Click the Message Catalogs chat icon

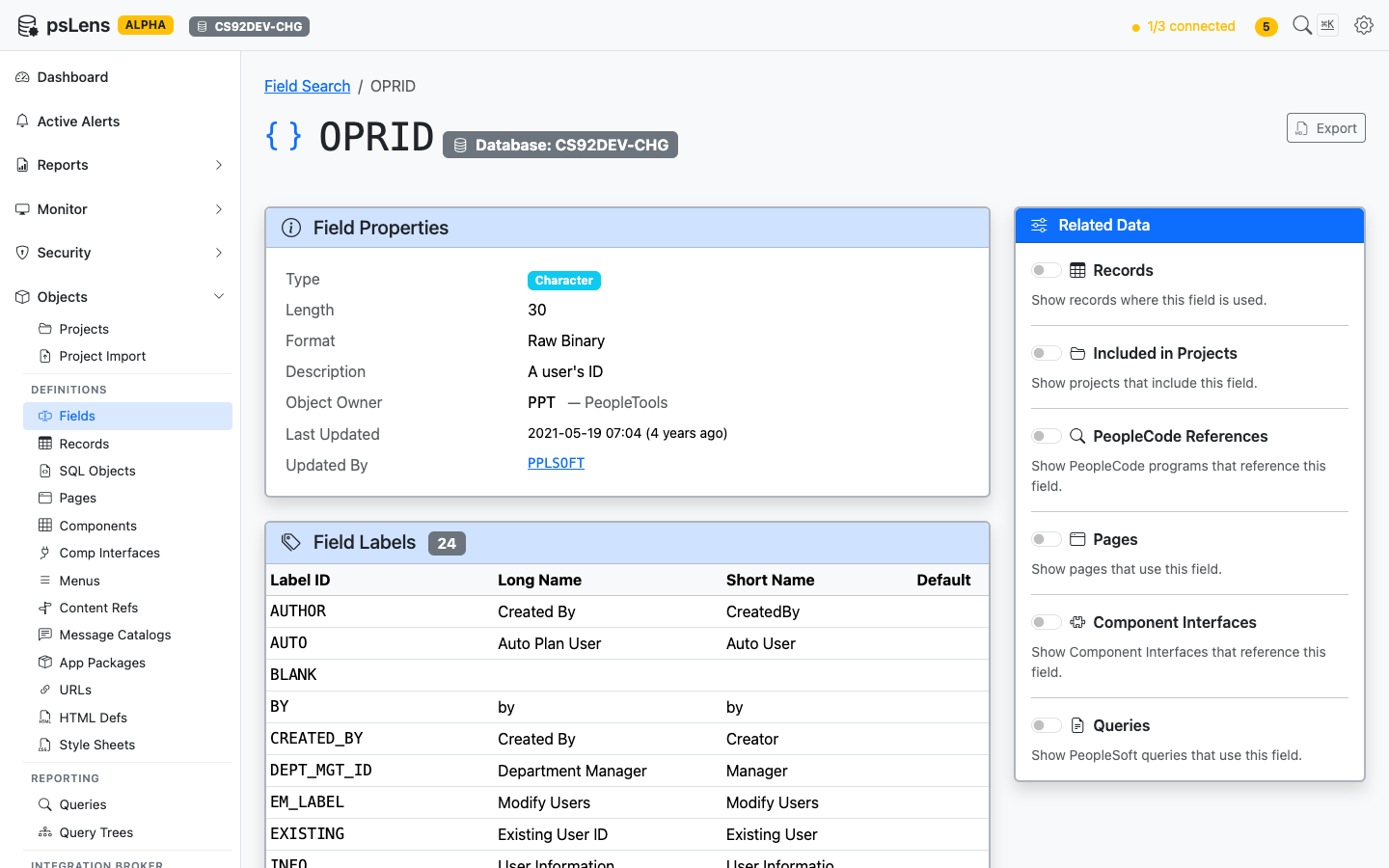pos(45,635)
